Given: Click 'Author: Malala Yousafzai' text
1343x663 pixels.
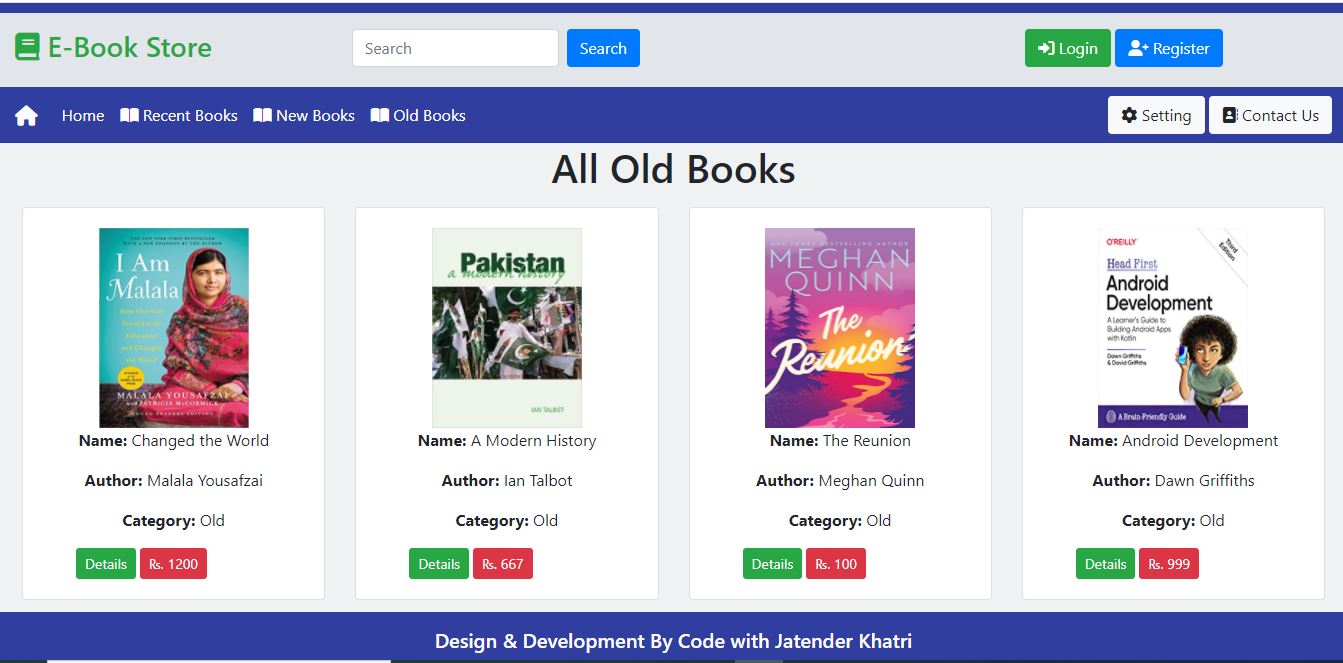Looking at the screenshot, I should (174, 480).
